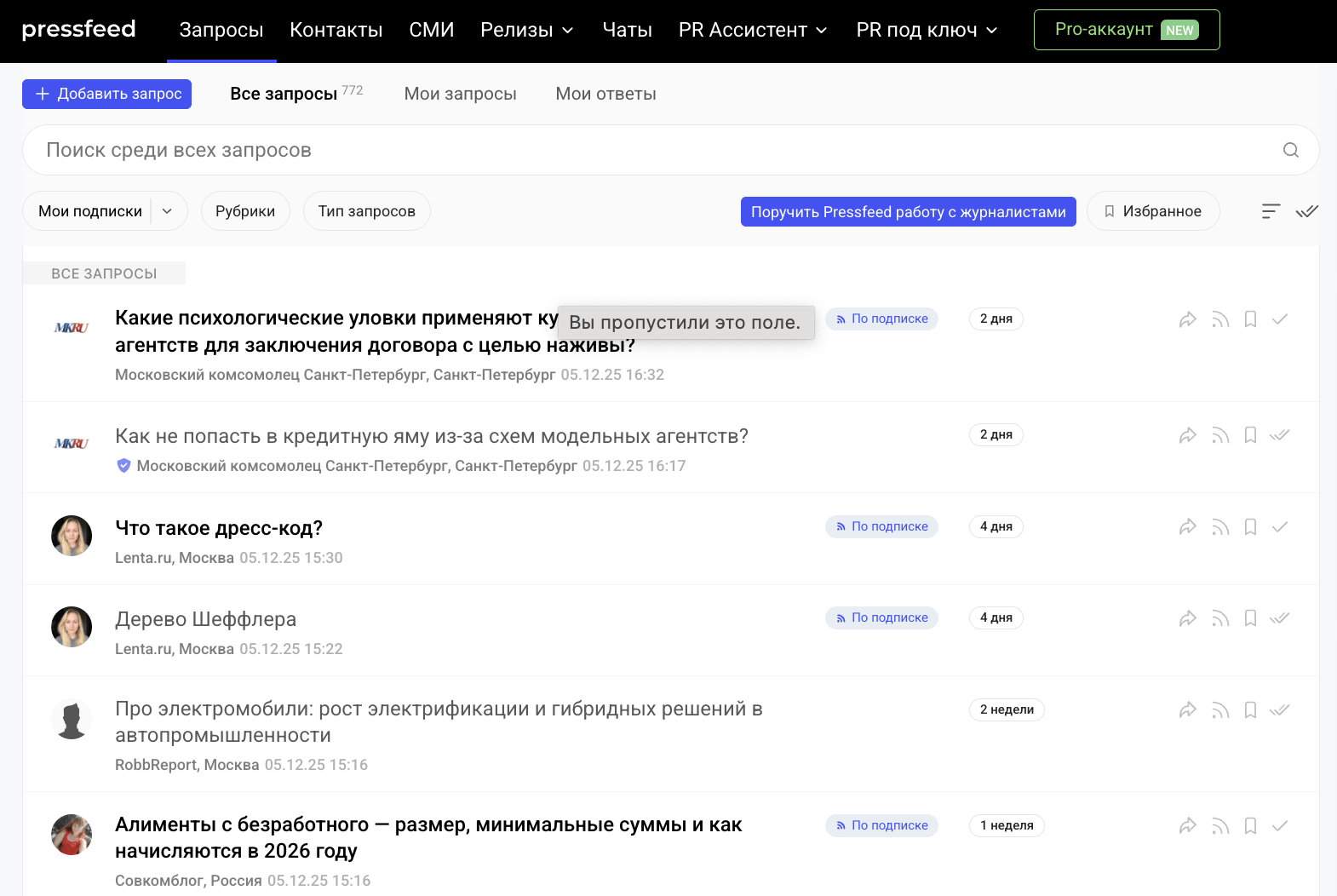Open the Контакты navigation item
Viewport: 1337px width, 896px height.
(336, 31)
